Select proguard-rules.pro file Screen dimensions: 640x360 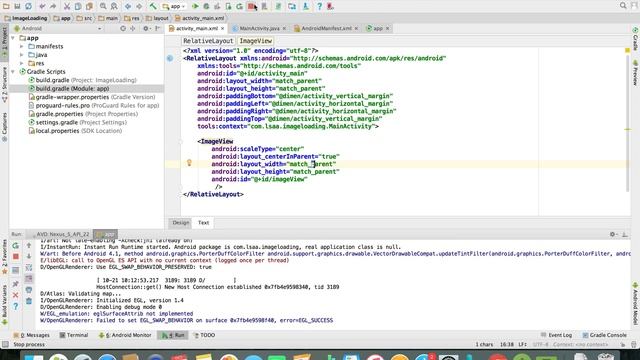click(93, 105)
